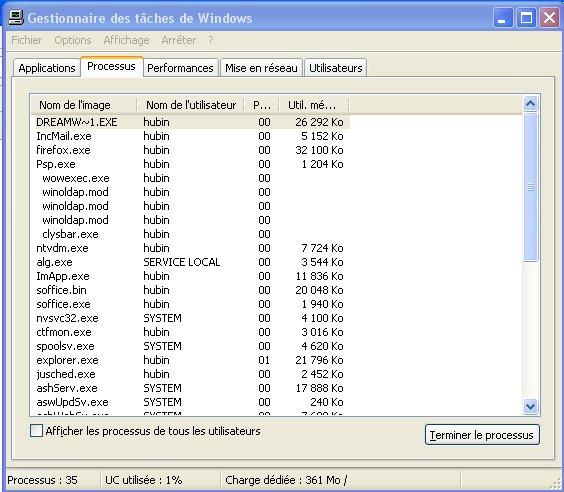Sort by Util. mé... memory column header
This screenshot has width=564, height=492.
[x=314, y=105]
